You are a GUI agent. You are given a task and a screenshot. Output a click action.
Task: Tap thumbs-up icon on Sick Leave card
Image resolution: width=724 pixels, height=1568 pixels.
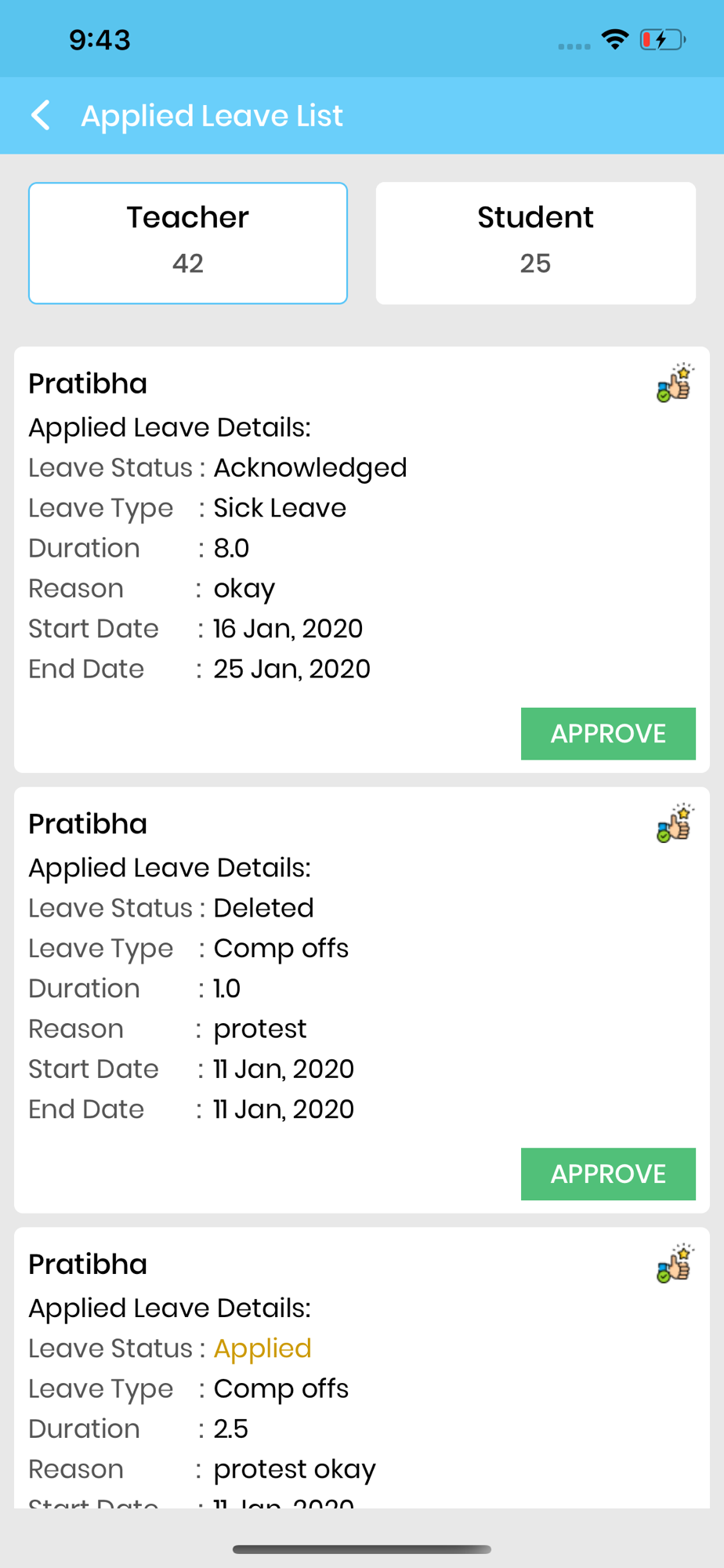point(675,383)
